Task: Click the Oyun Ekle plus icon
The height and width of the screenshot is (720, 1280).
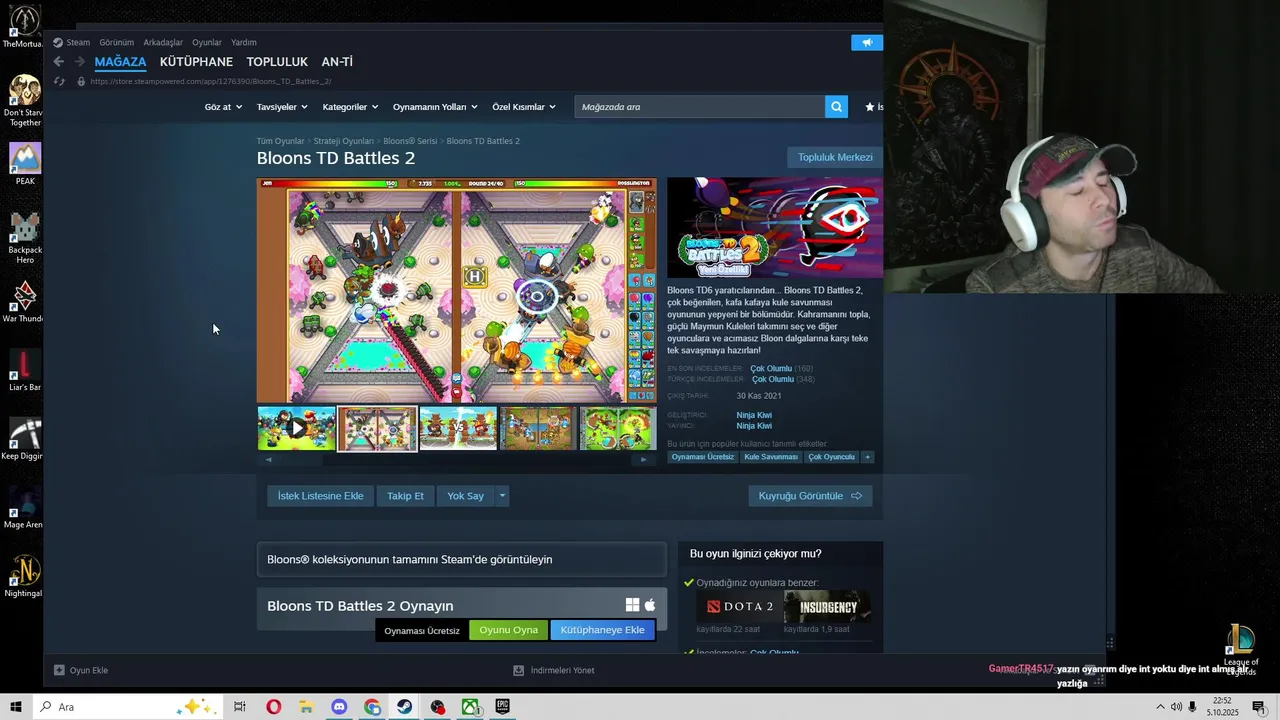Action: click(x=59, y=670)
